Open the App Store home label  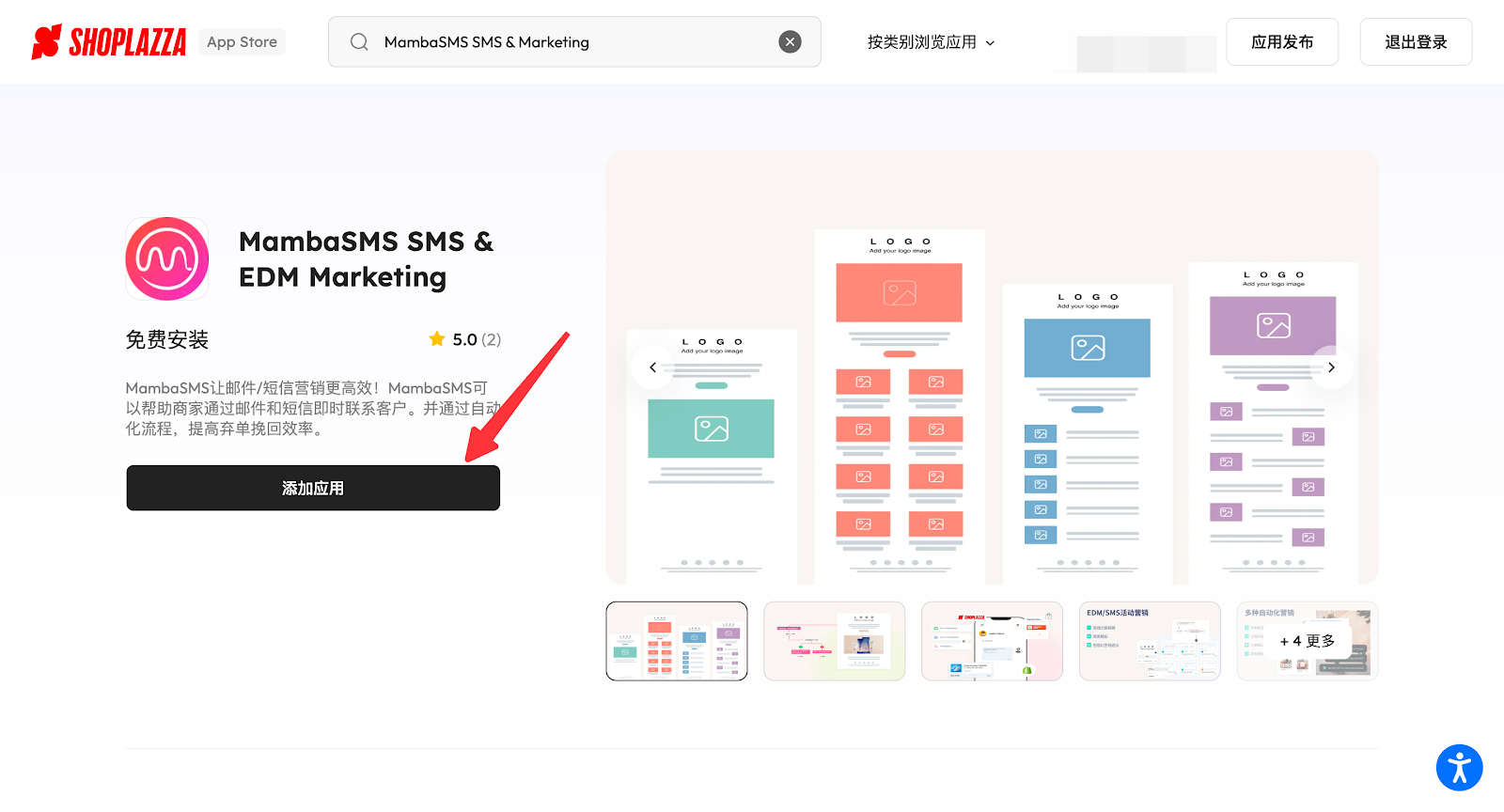pos(242,42)
